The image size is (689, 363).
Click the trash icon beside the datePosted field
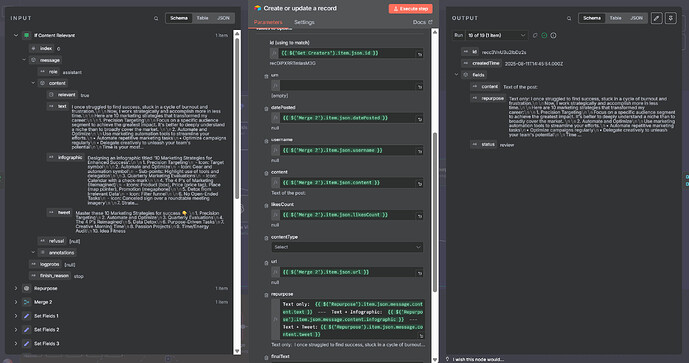point(266,109)
